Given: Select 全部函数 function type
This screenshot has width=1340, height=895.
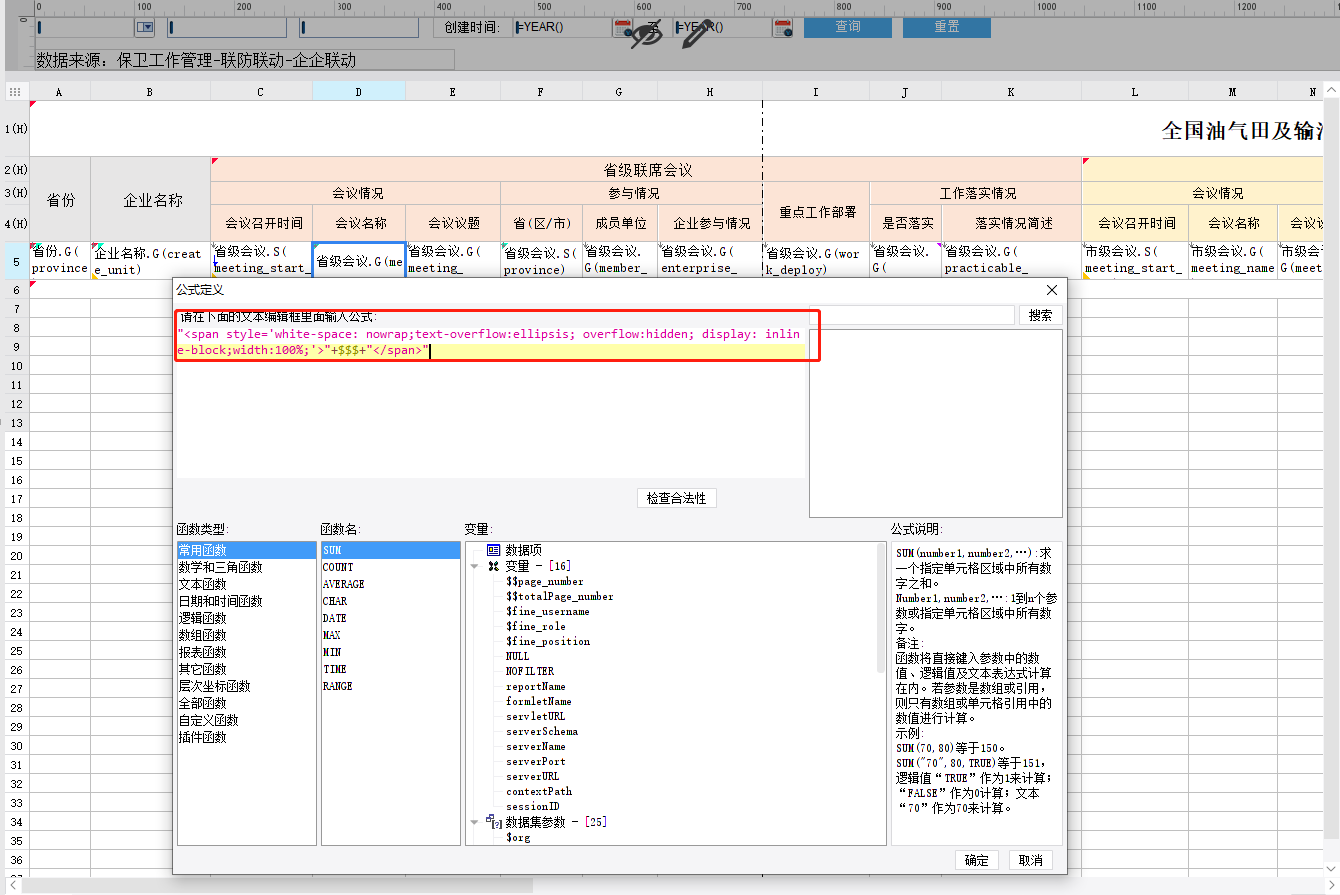Looking at the screenshot, I should [x=246, y=703].
